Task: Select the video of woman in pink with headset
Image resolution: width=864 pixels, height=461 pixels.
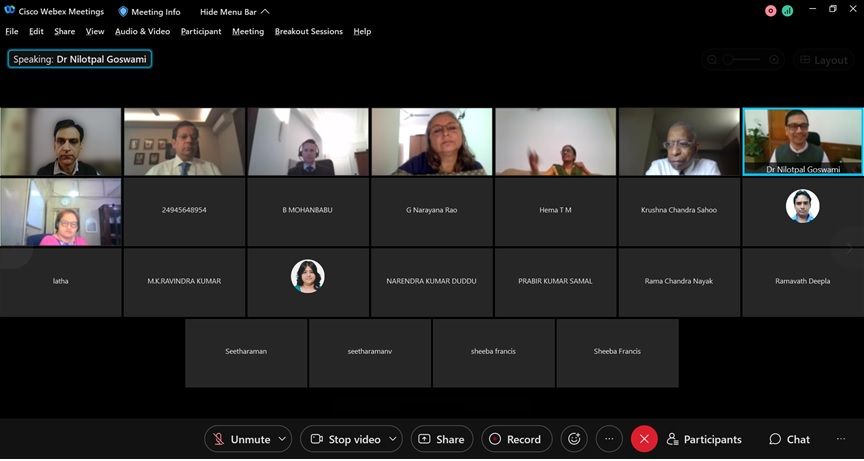Action: point(61,212)
